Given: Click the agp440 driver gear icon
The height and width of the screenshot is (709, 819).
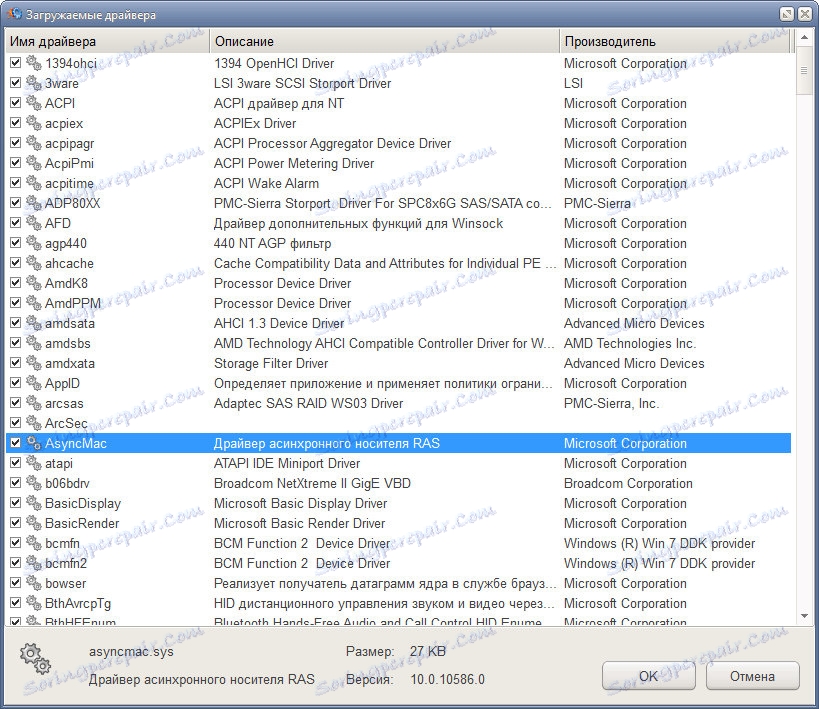Looking at the screenshot, I should coord(34,243).
